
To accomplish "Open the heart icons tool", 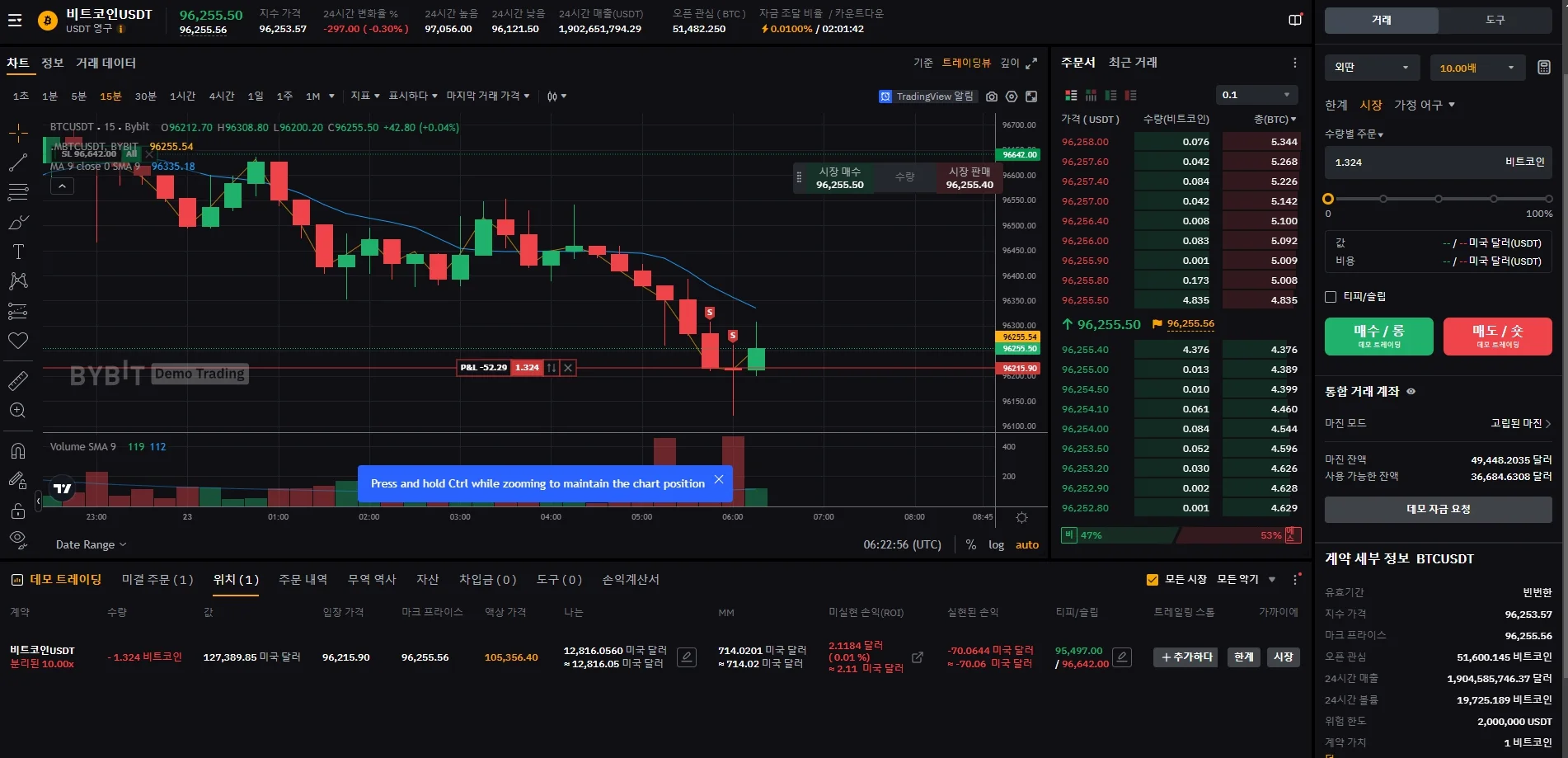I will pyautogui.click(x=18, y=341).
